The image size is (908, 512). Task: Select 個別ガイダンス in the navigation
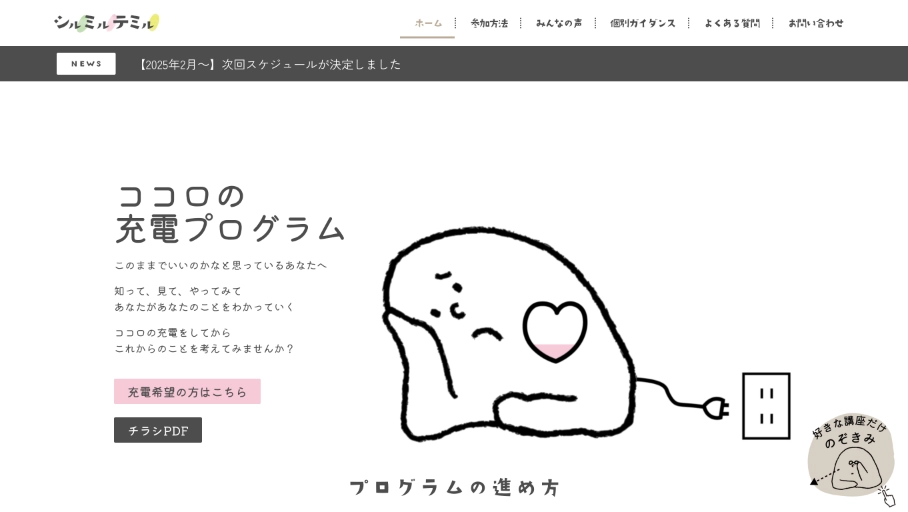tap(642, 23)
